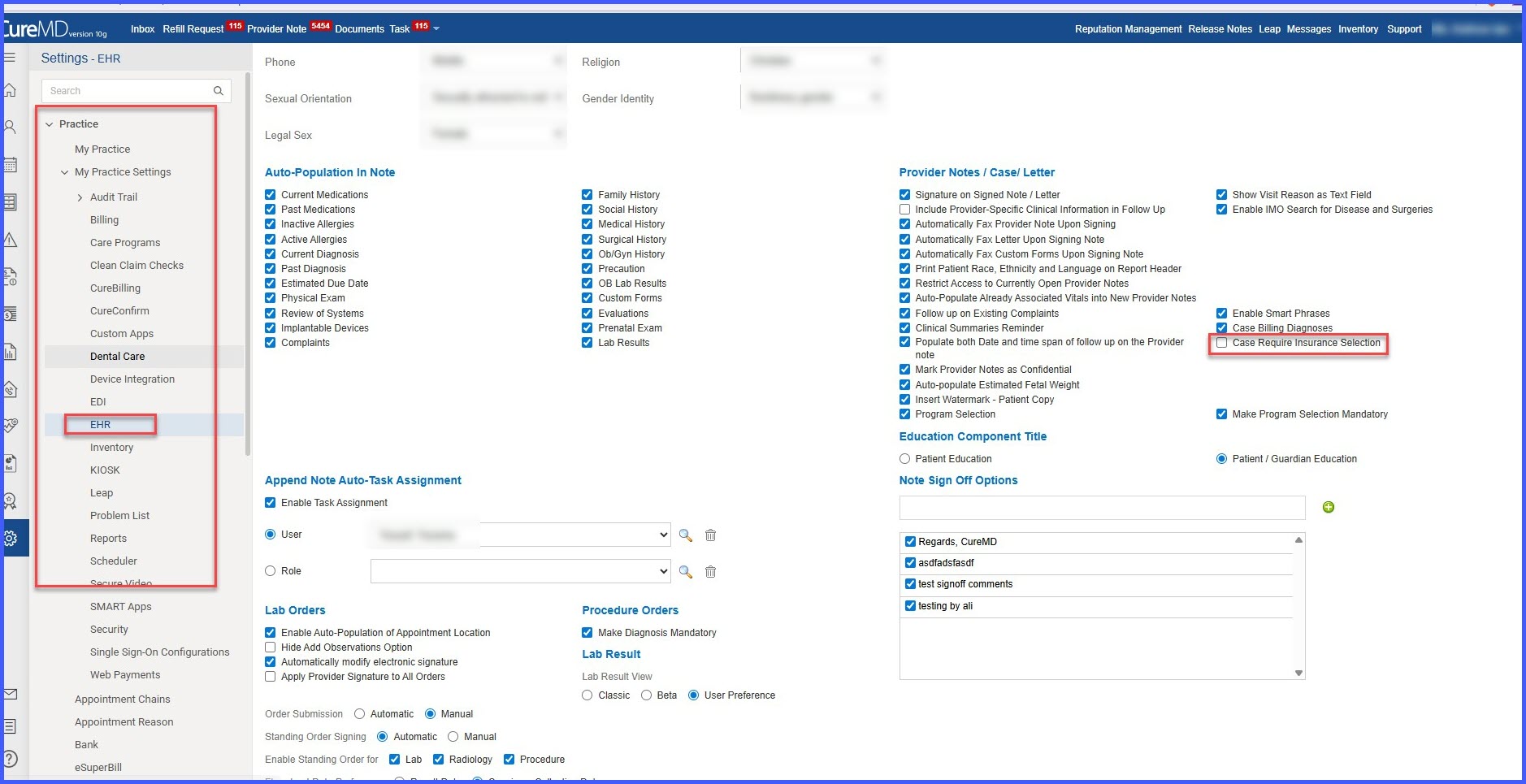Open the Task menu dropdown arrow
This screenshot has width=1526, height=784.
[436, 28]
